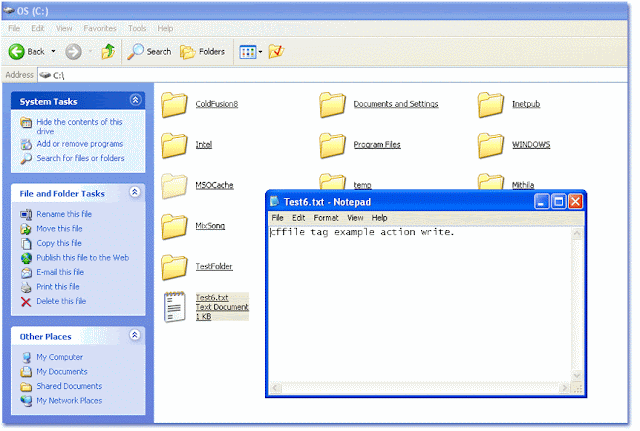Image resolution: width=640 pixels, height=431 pixels.
Task: Open Explorer Tools menu
Action: pyautogui.click(x=137, y=29)
